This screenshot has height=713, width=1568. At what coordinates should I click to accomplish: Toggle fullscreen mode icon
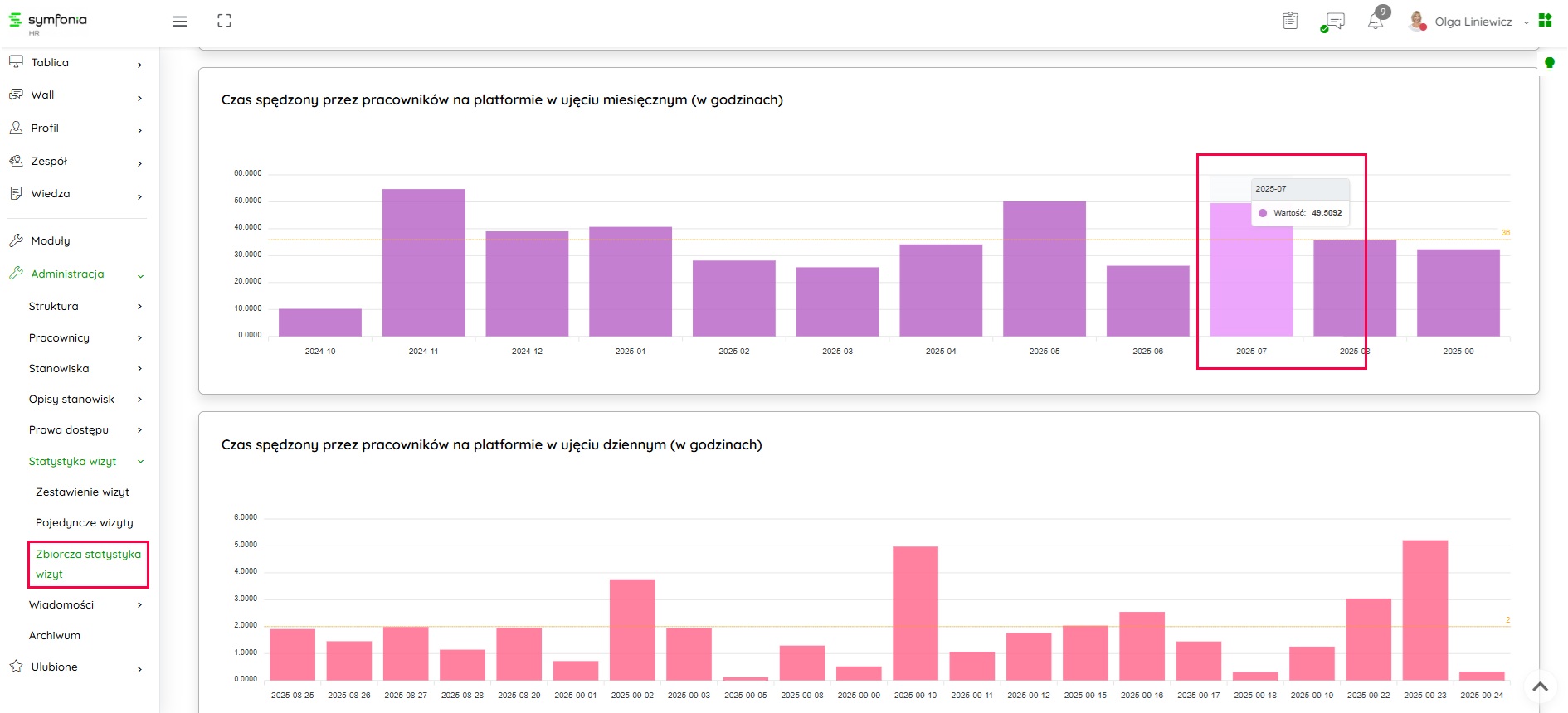(x=224, y=22)
